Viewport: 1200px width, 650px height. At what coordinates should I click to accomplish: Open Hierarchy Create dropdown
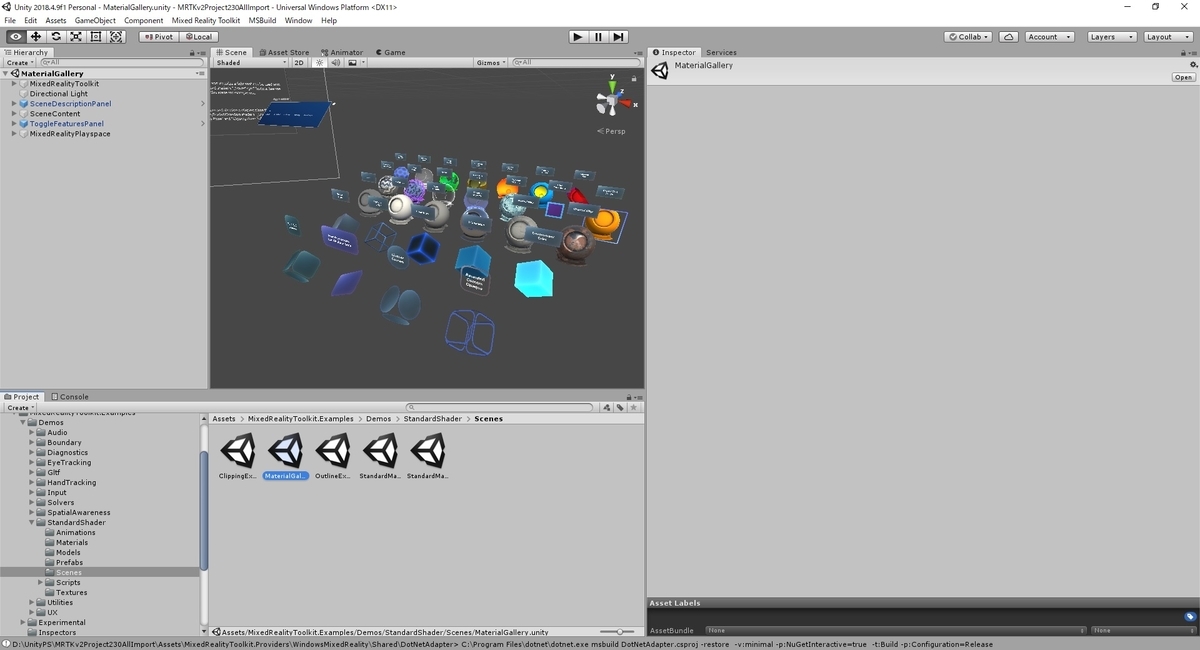click(x=19, y=62)
